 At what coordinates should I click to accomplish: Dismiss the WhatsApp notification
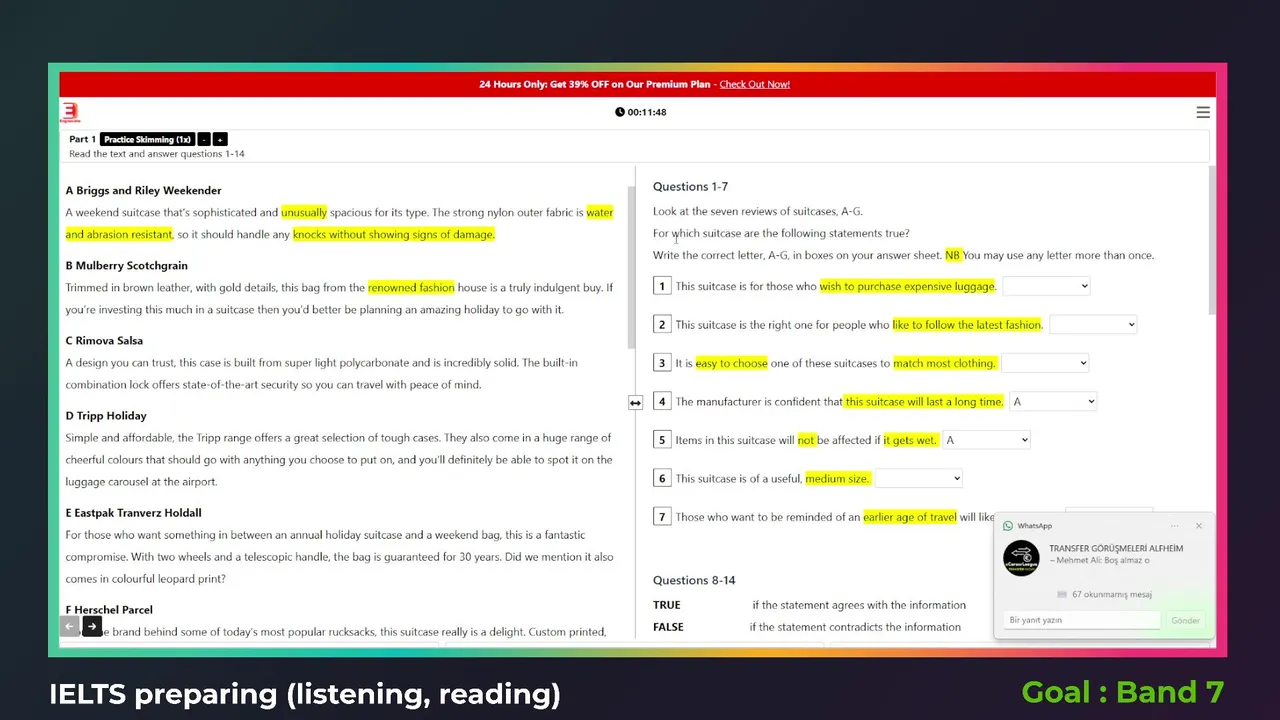click(1199, 525)
